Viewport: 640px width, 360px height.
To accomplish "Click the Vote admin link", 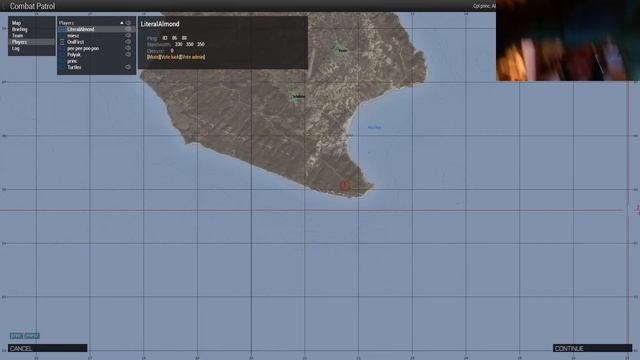I will 192,57.
